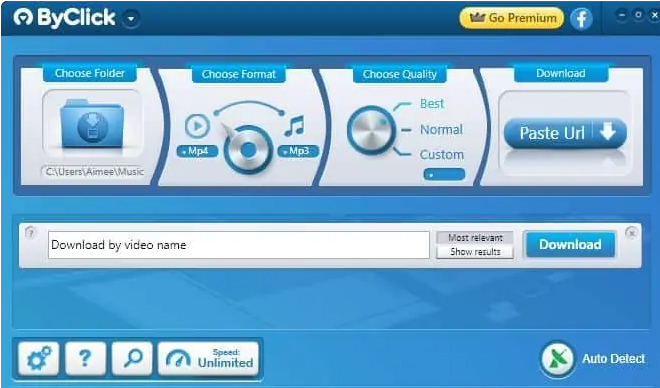Click the Download by video name field
Image resolution: width=660 pixels, height=388 pixels.
(x=239, y=245)
